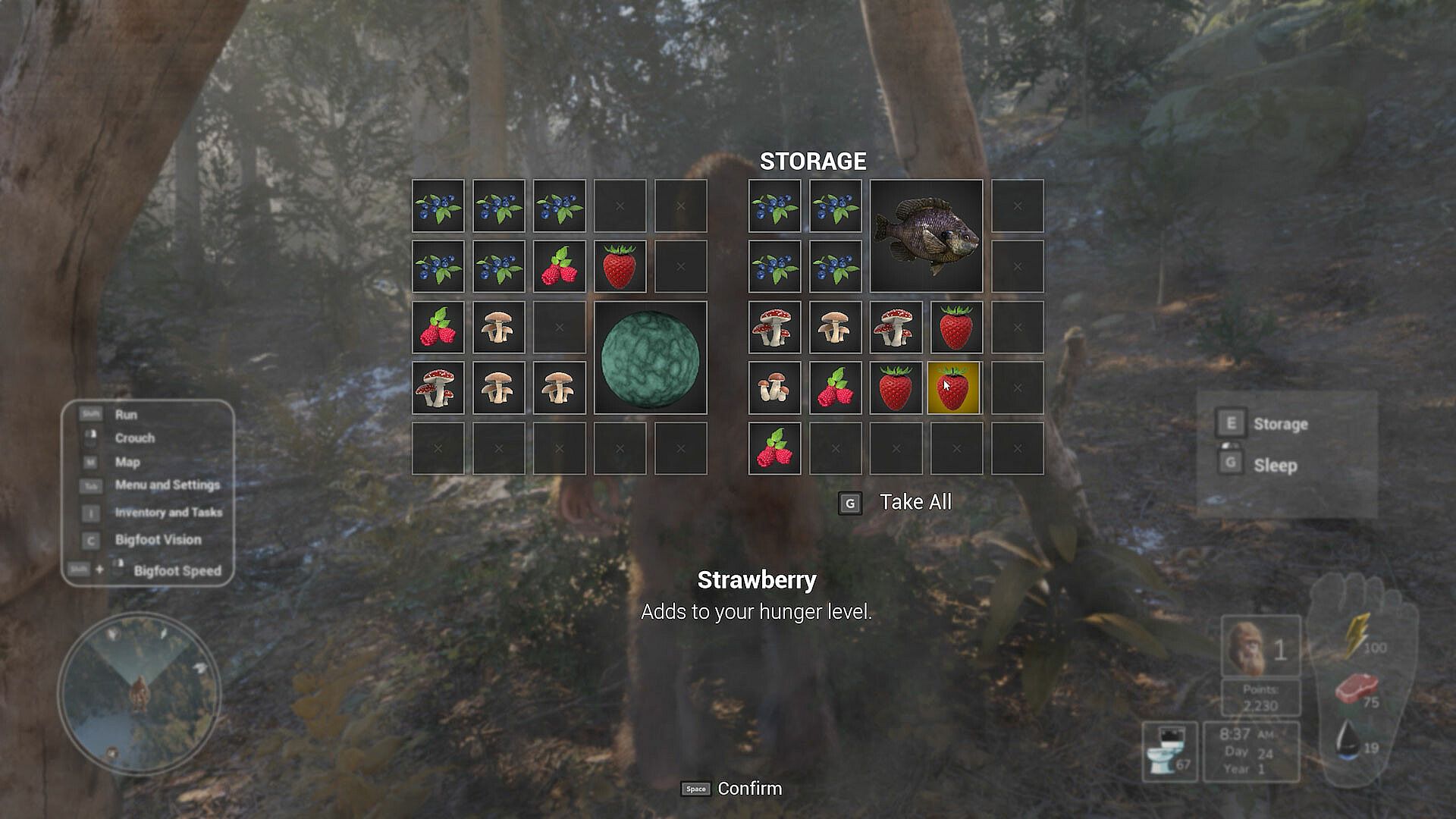This screenshot has height=819, width=1456.
Task: Choose the top-left blueberry in inventory
Action: [x=438, y=206]
